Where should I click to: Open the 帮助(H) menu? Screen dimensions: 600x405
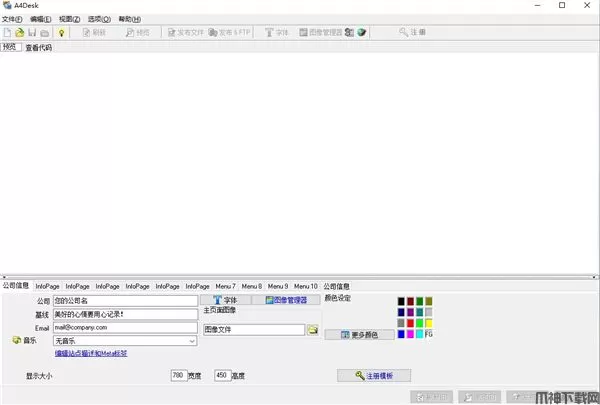(130, 19)
